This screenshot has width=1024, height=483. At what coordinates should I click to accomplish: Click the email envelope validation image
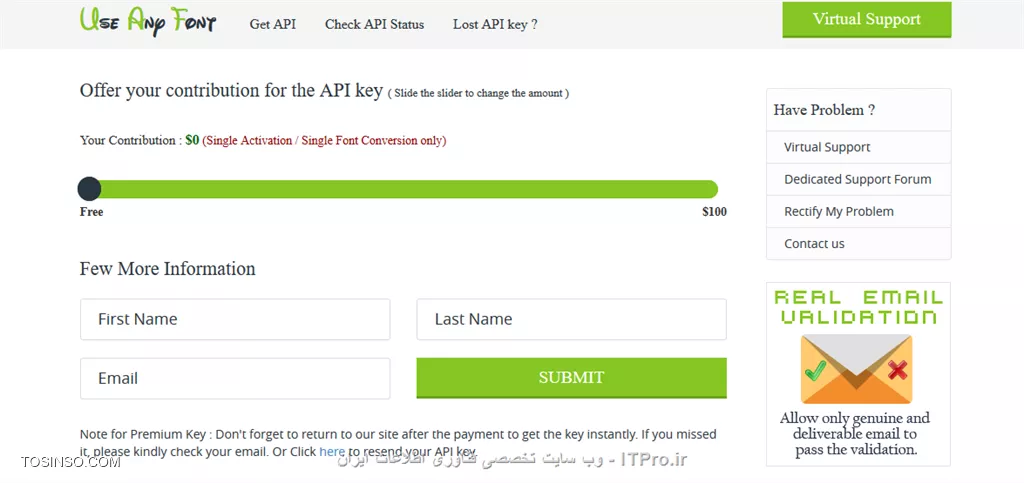pos(856,369)
